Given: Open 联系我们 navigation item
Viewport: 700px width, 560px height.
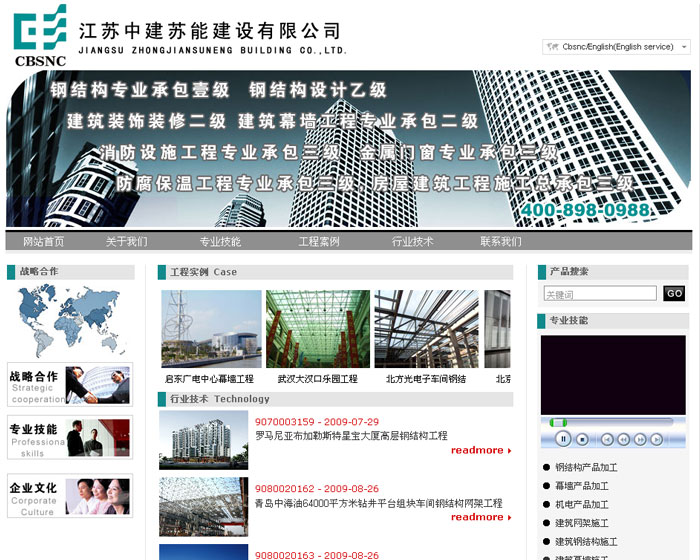Looking at the screenshot, I should click(501, 242).
